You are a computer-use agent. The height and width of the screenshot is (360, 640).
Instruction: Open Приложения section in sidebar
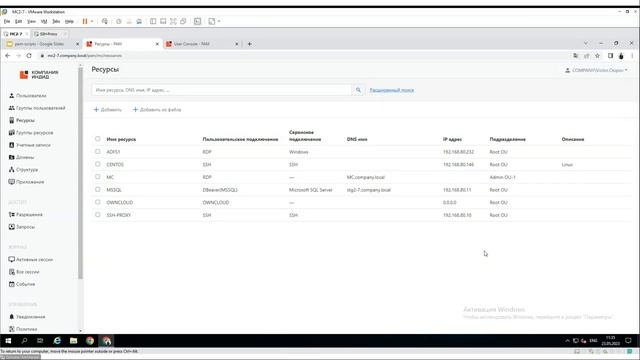click(x=27, y=182)
